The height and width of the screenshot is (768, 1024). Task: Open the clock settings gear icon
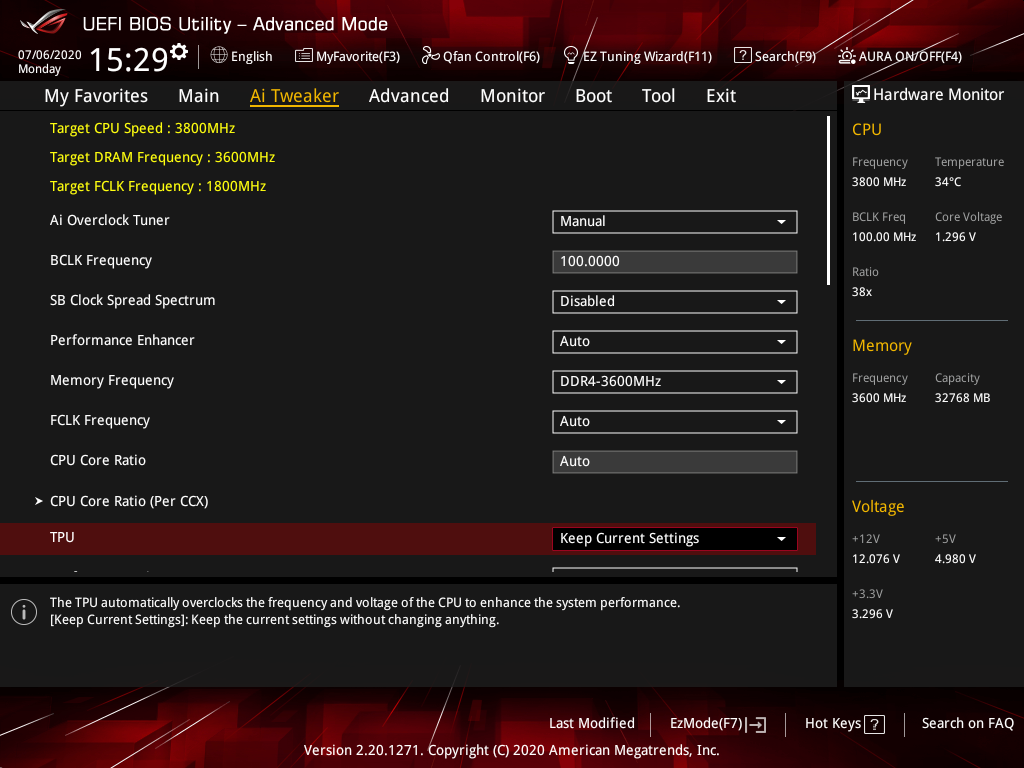click(179, 51)
